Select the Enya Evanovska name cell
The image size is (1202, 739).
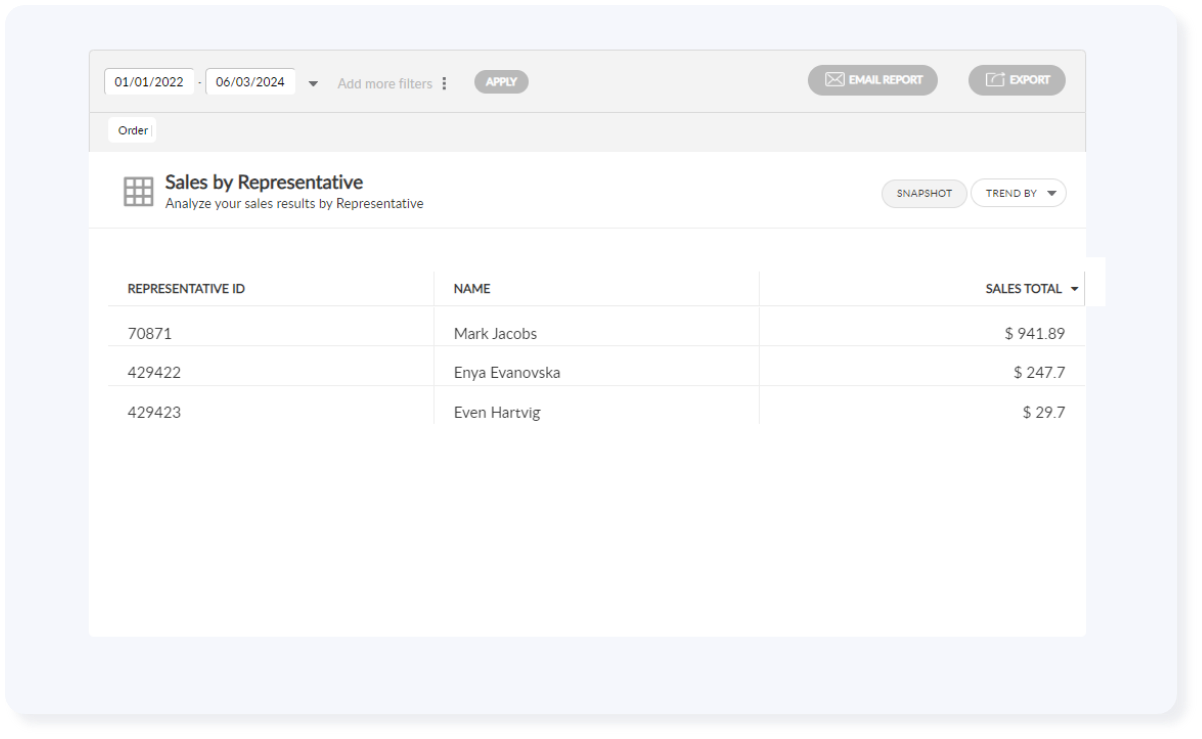[x=506, y=373]
